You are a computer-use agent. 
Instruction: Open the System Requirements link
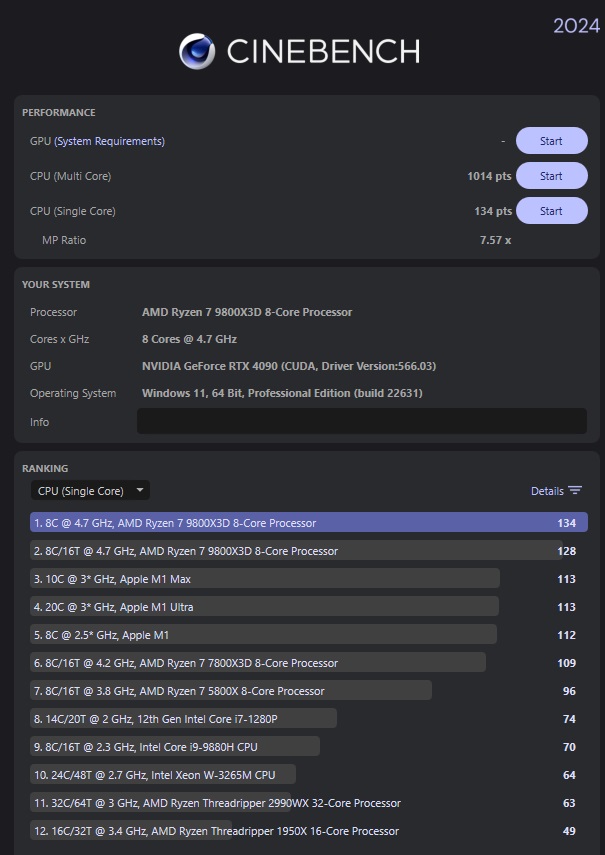pyautogui.click(x=110, y=141)
